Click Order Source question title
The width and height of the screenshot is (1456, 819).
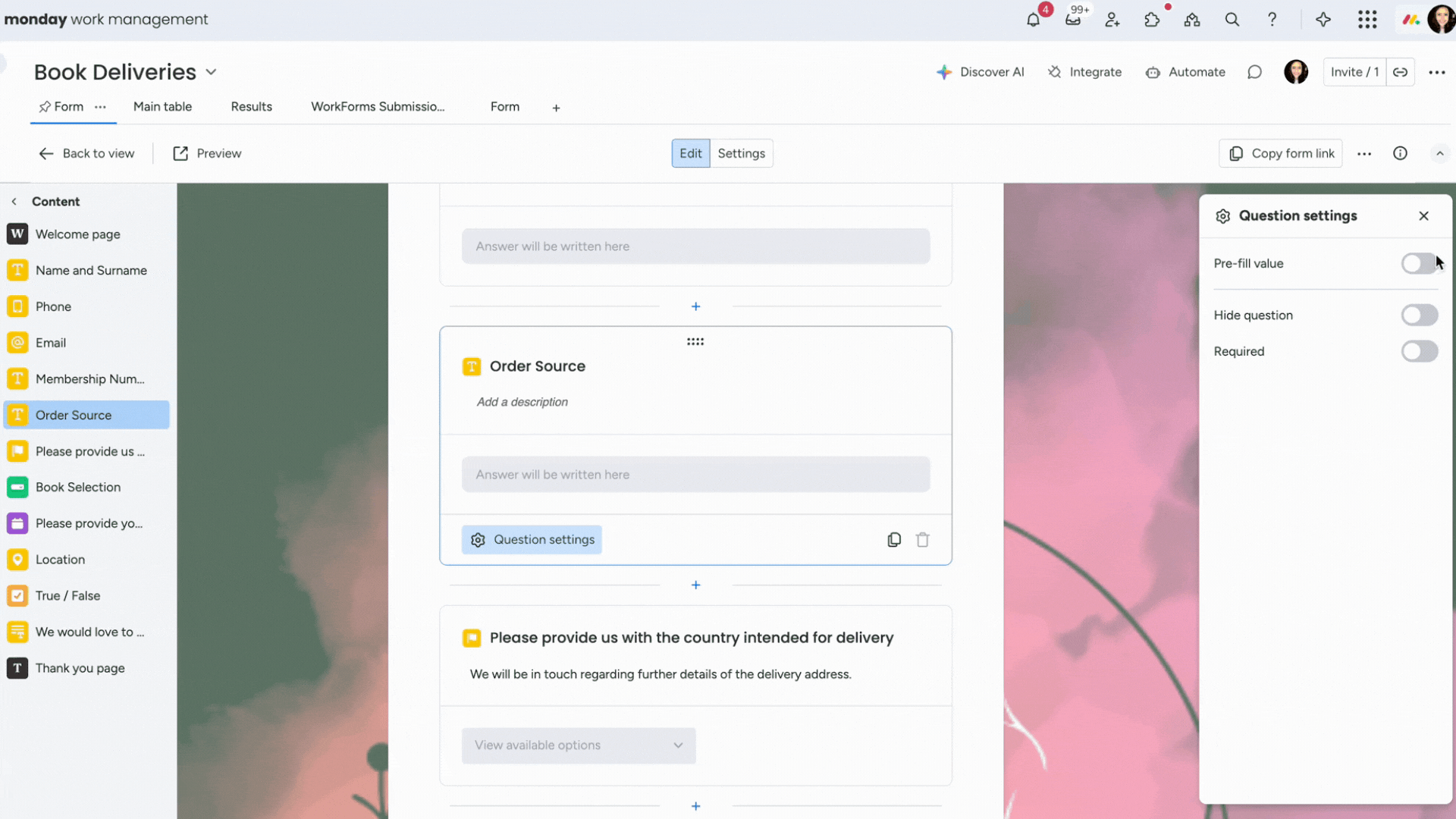click(537, 366)
